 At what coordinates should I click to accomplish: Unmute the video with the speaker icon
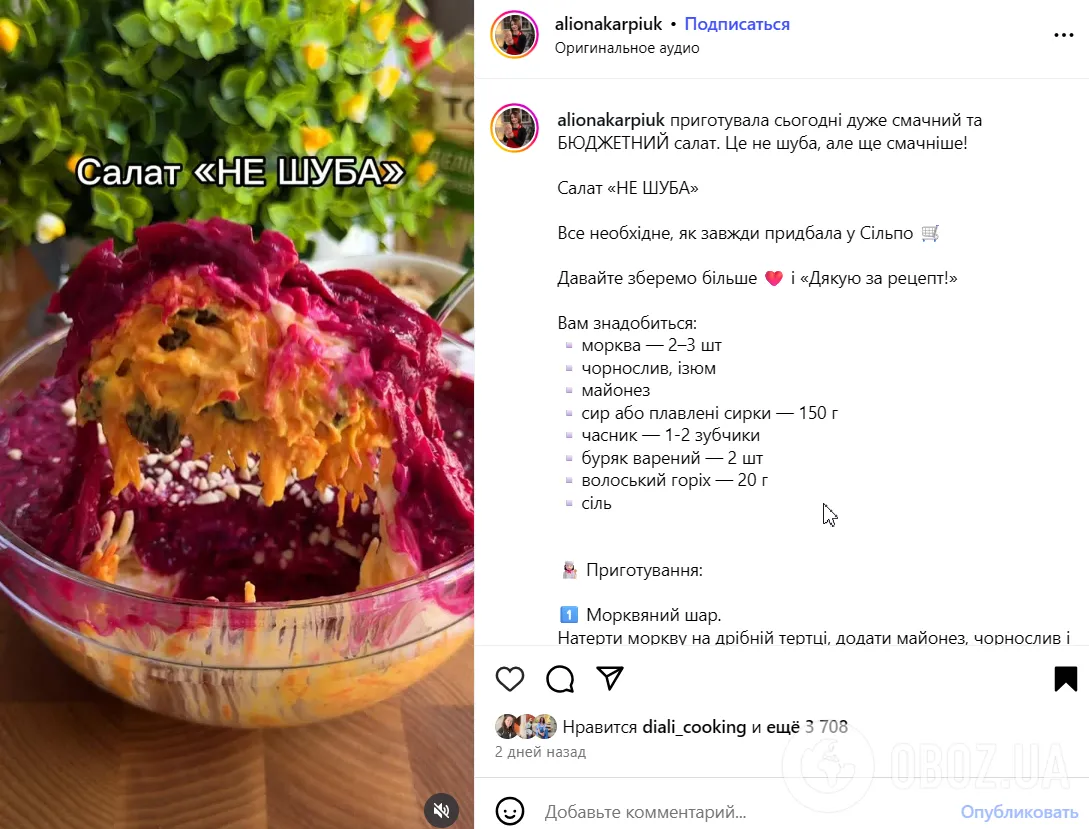[x=441, y=810]
